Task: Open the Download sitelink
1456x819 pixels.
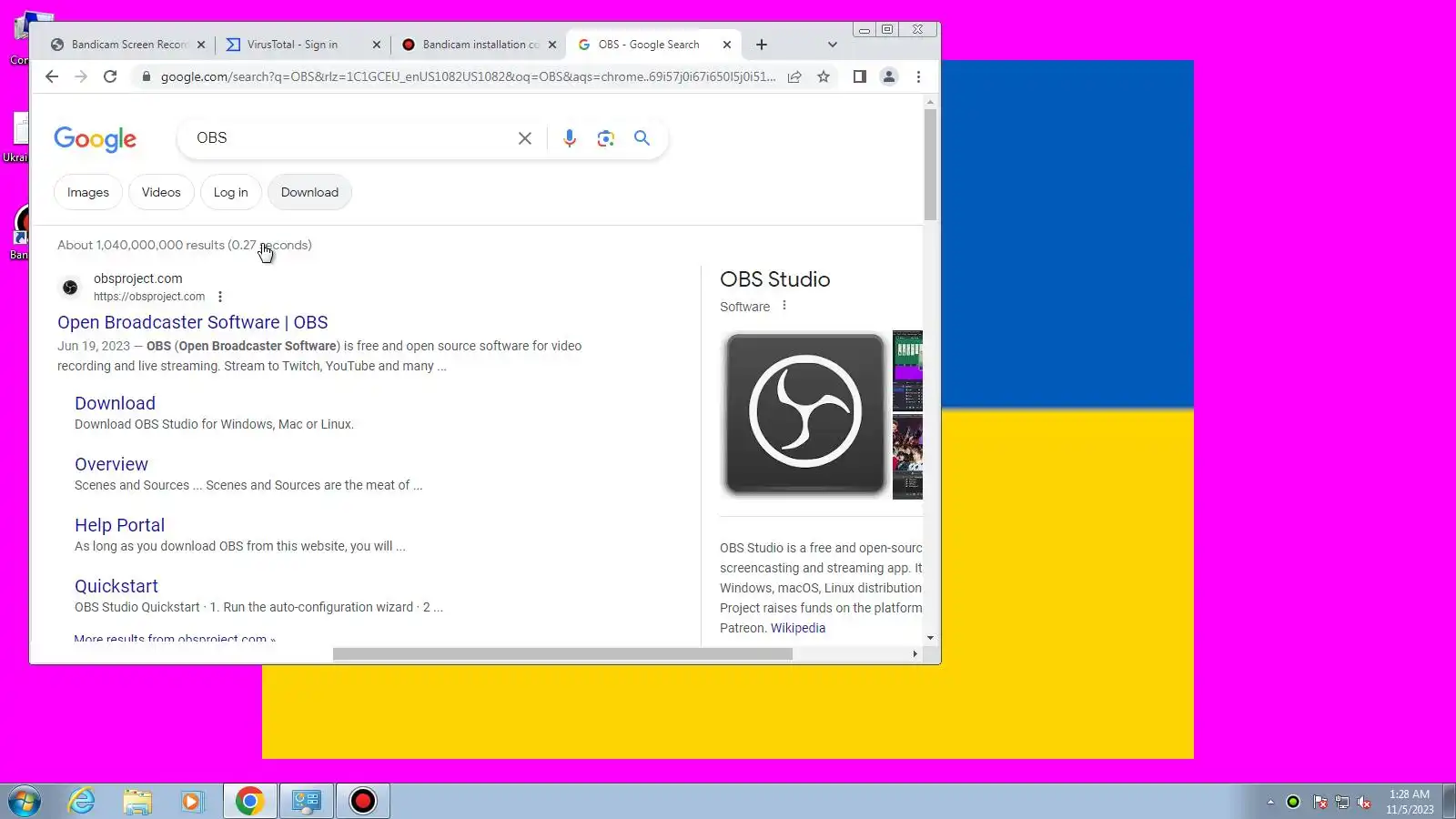Action: point(115,403)
